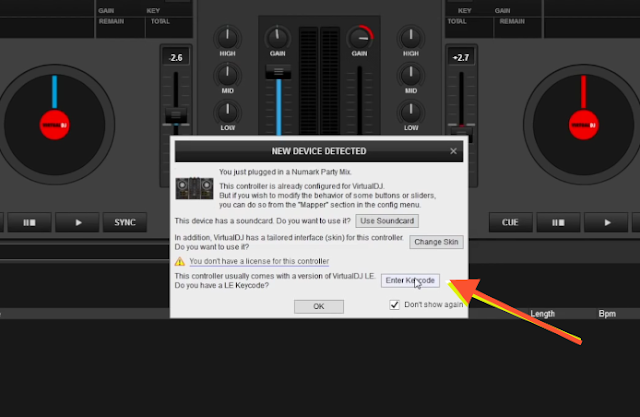Click the Change Skin button
Image resolution: width=640 pixels, height=417 pixels.
(x=436, y=242)
